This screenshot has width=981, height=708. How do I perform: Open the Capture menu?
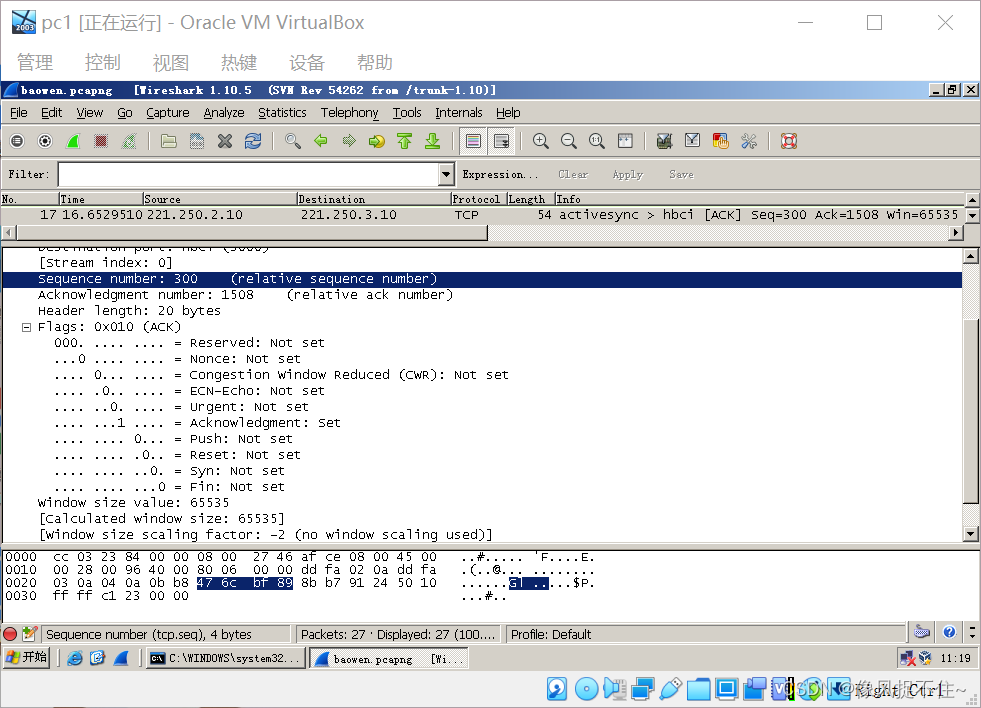point(168,113)
